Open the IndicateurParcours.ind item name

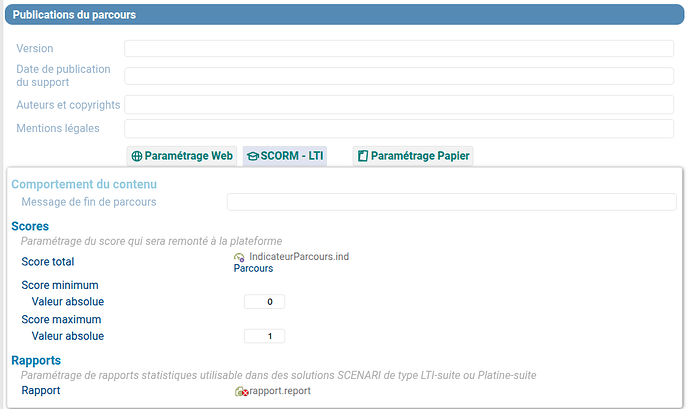(x=298, y=257)
